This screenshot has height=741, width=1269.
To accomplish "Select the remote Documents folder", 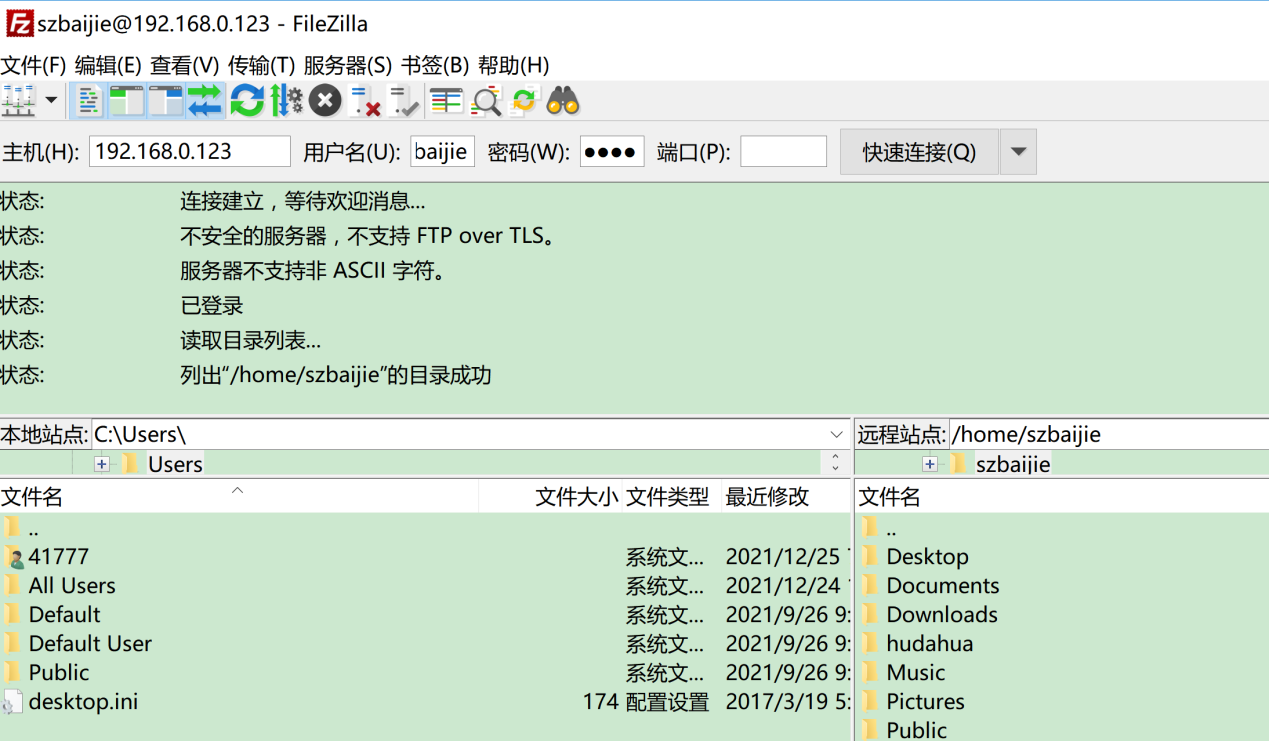I will (943, 586).
